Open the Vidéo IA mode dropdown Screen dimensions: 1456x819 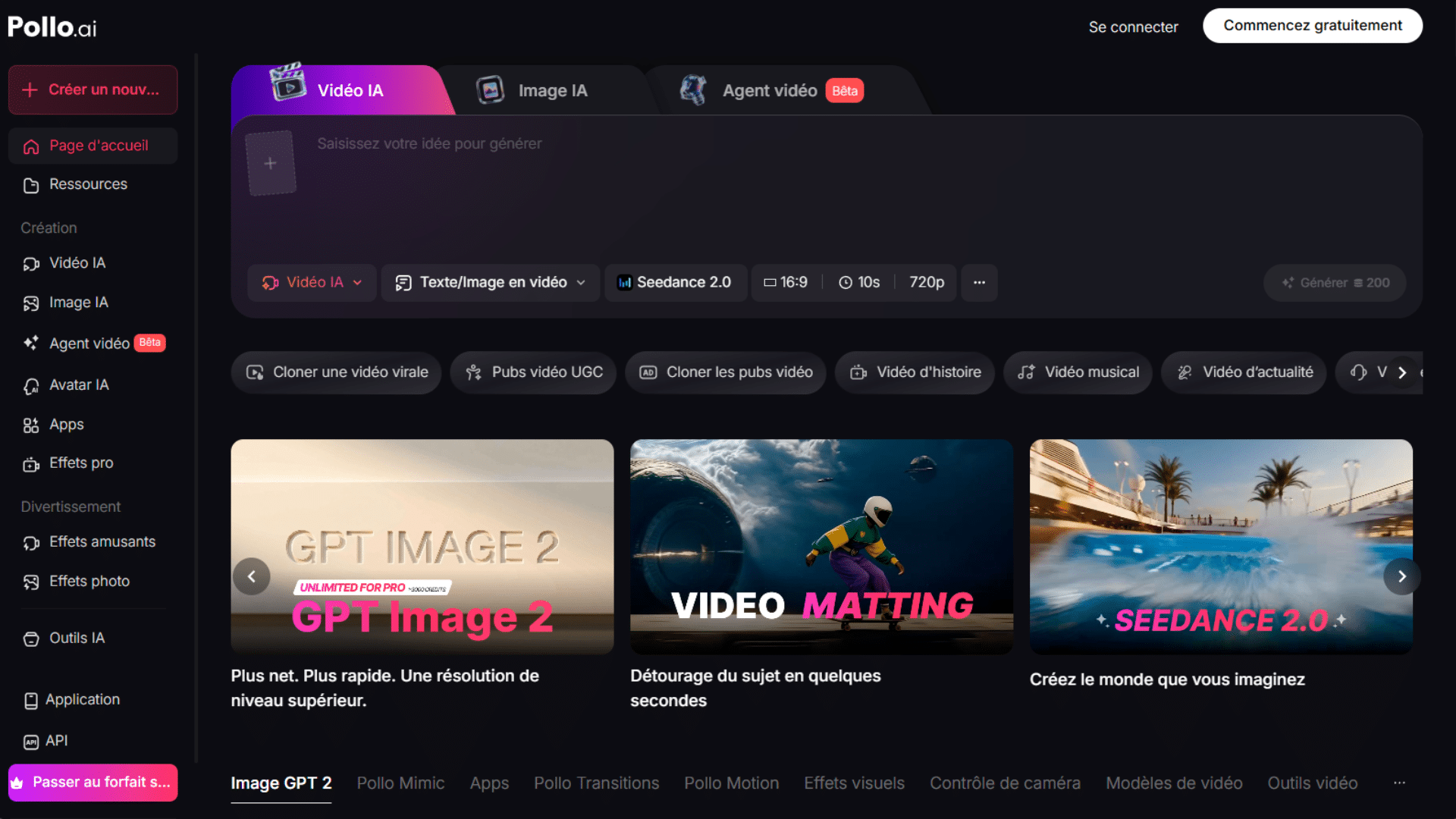(x=312, y=283)
